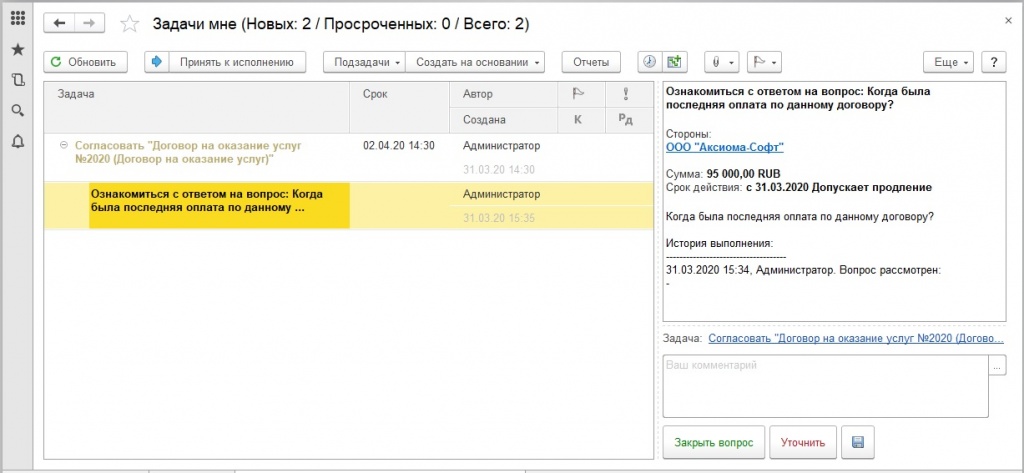Open the sections menu grid icon
Image resolution: width=1024 pixels, height=473 pixels.
17,19
